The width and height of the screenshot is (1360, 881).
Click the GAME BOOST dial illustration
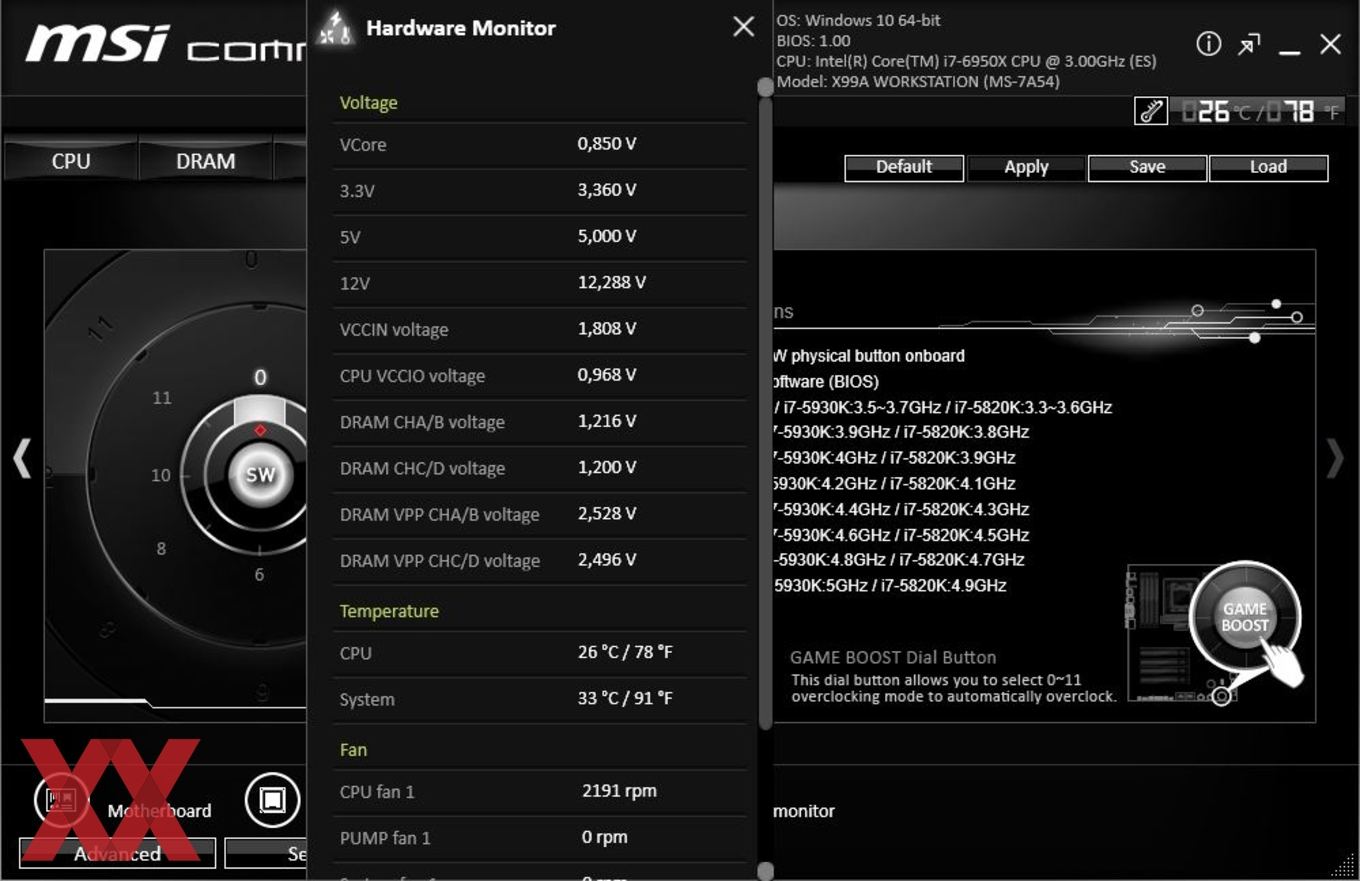pos(1245,617)
